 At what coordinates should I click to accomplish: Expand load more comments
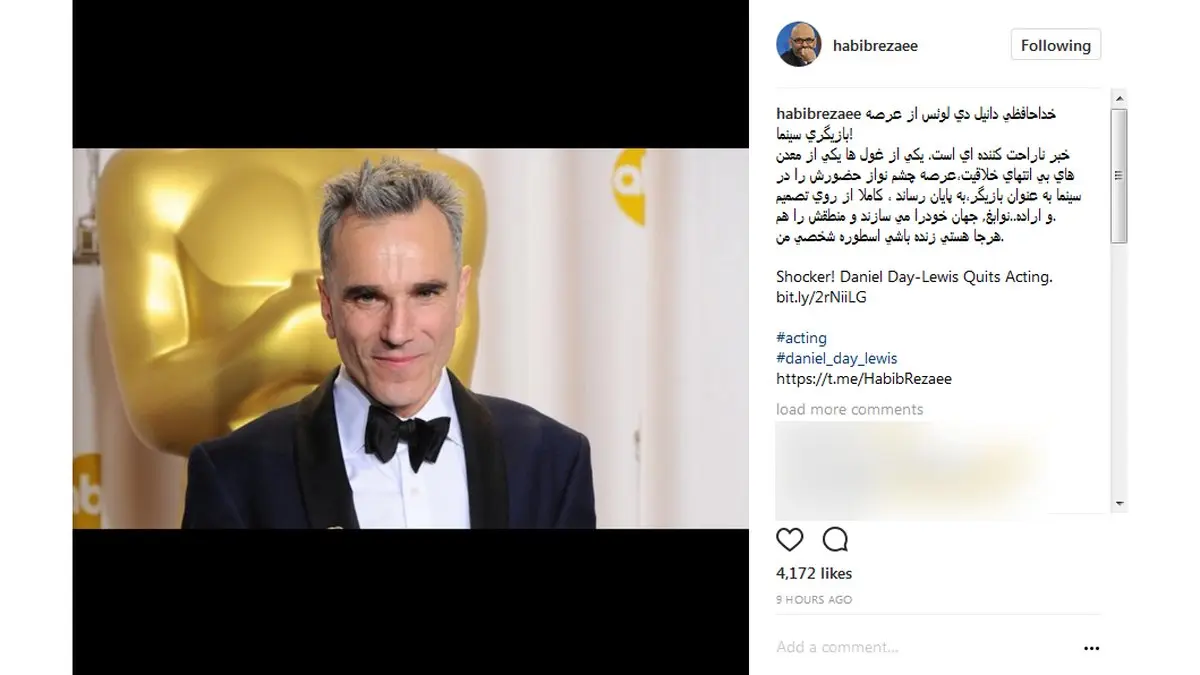pyautogui.click(x=850, y=409)
